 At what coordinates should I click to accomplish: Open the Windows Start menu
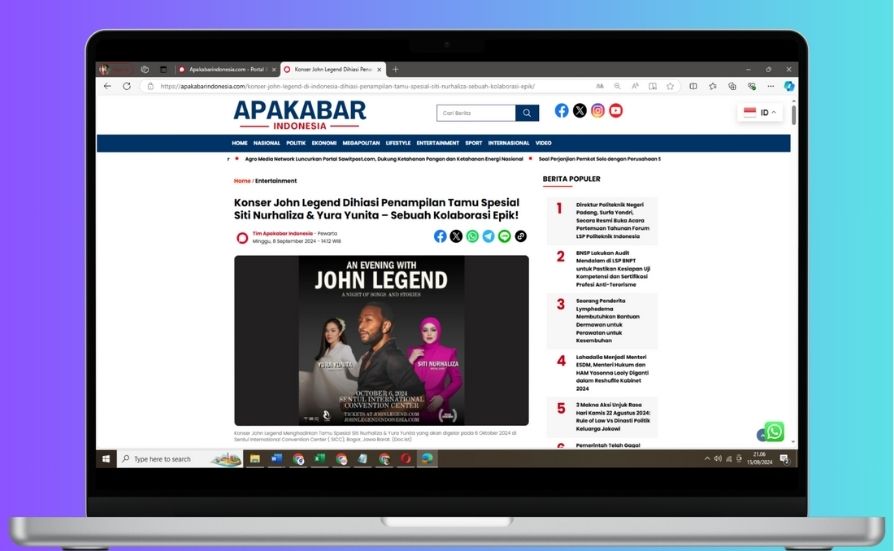click(x=105, y=459)
